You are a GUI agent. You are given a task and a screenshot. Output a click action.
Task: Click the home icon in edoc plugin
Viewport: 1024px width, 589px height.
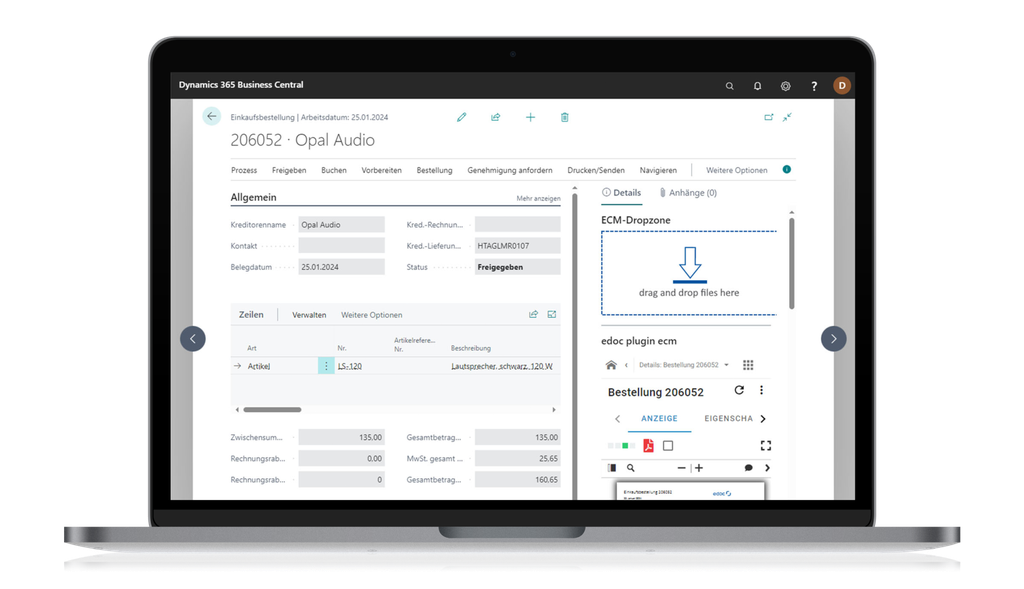[x=611, y=365]
